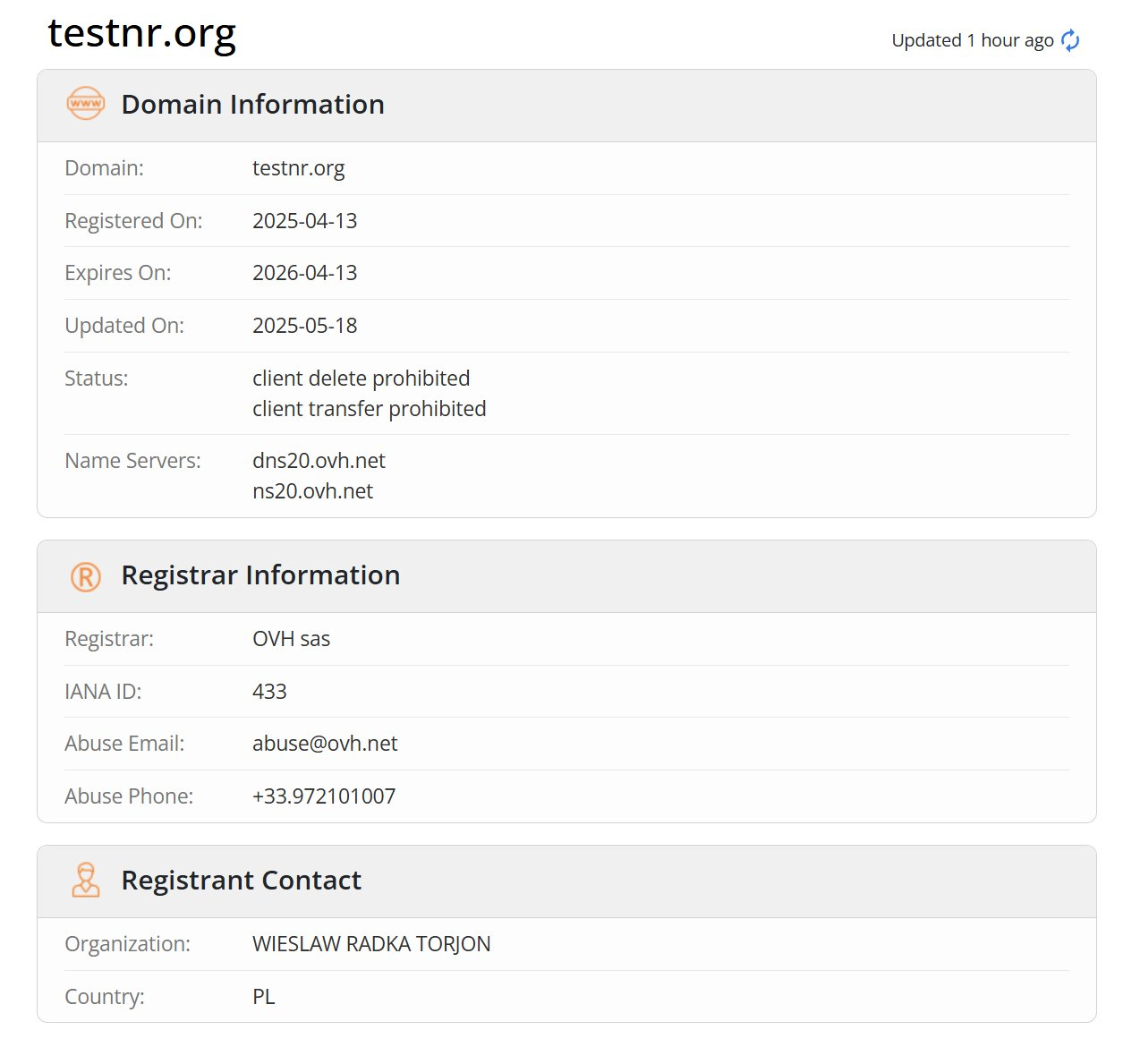Click the Registrar Information heading
Viewport: 1123px width, 1064px height.
point(260,575)
